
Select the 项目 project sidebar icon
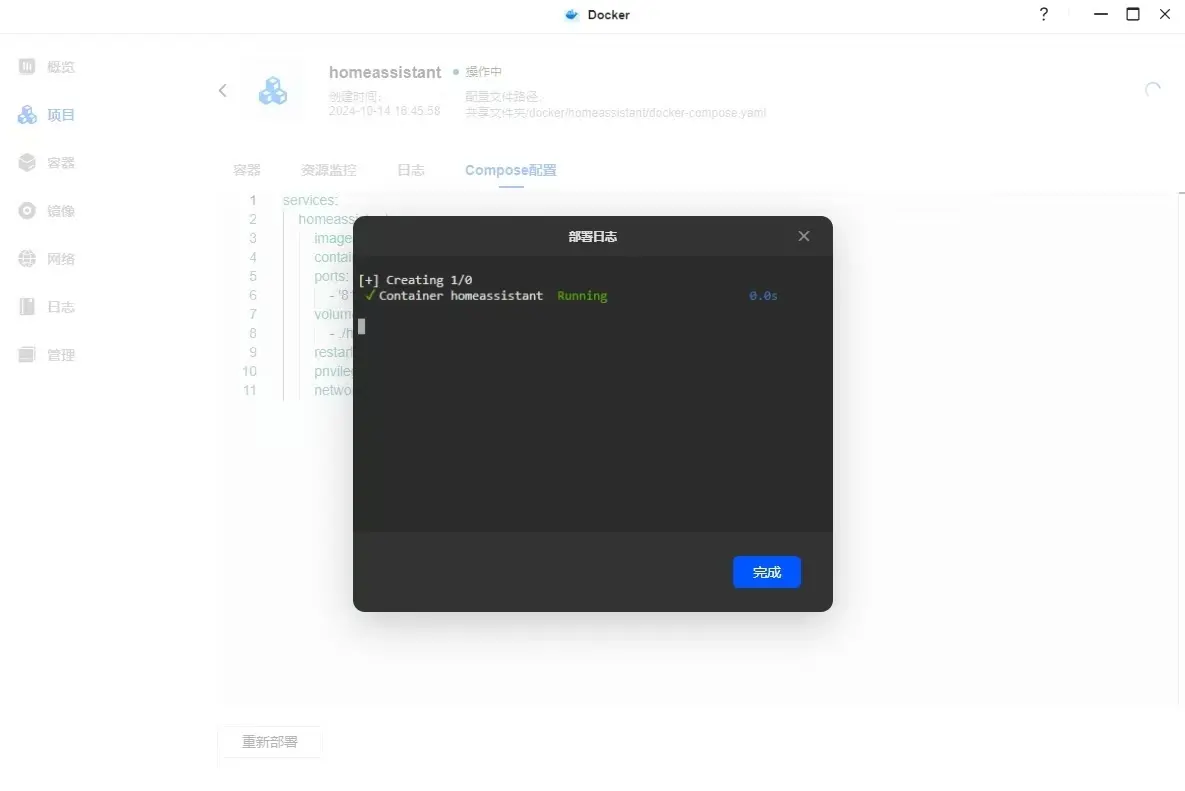pos(28,115)
